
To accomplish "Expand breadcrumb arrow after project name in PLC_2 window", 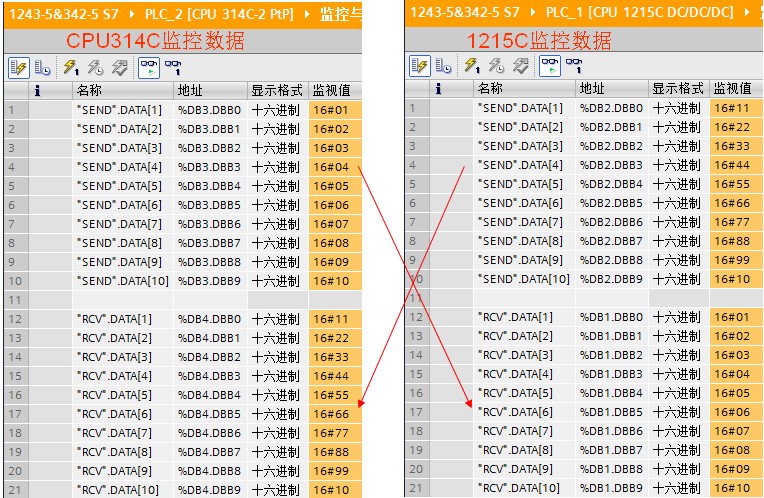I will [132, 14].
